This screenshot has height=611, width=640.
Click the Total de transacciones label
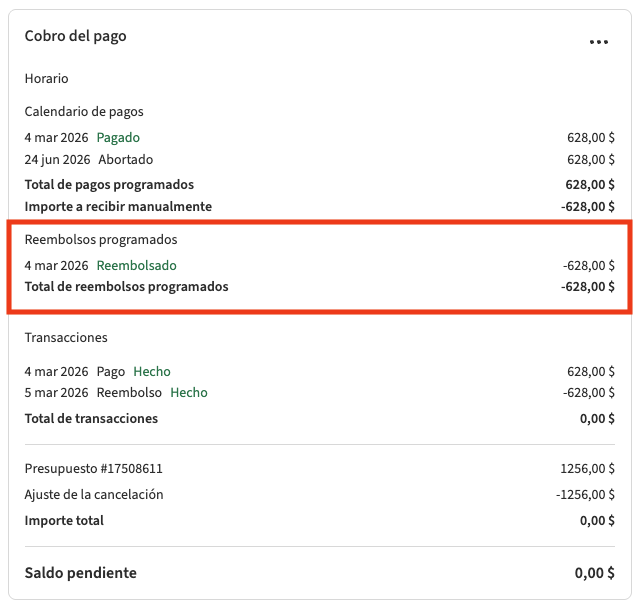tap(91, 419)
